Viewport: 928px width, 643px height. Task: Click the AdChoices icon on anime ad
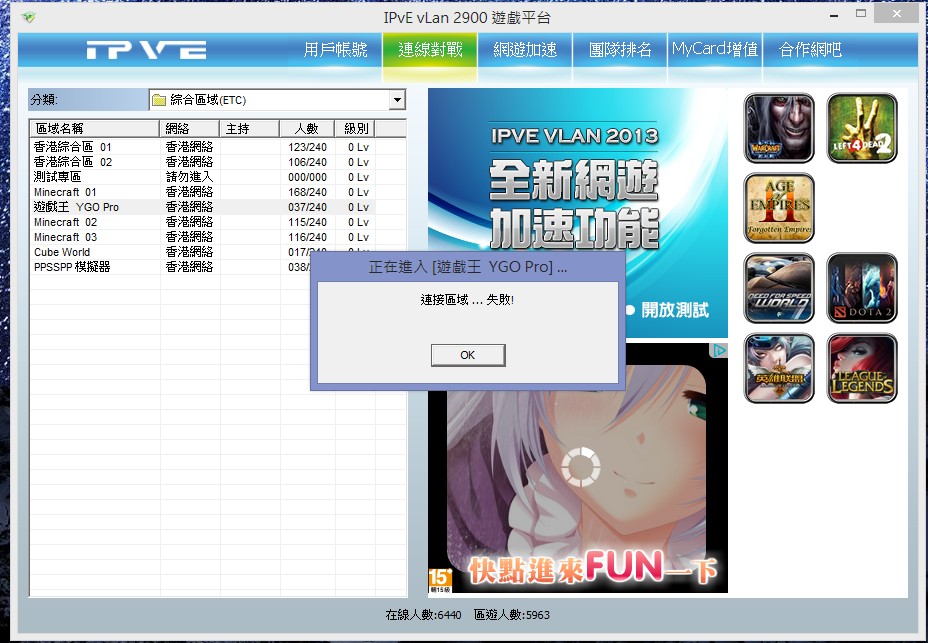[718, 351]
